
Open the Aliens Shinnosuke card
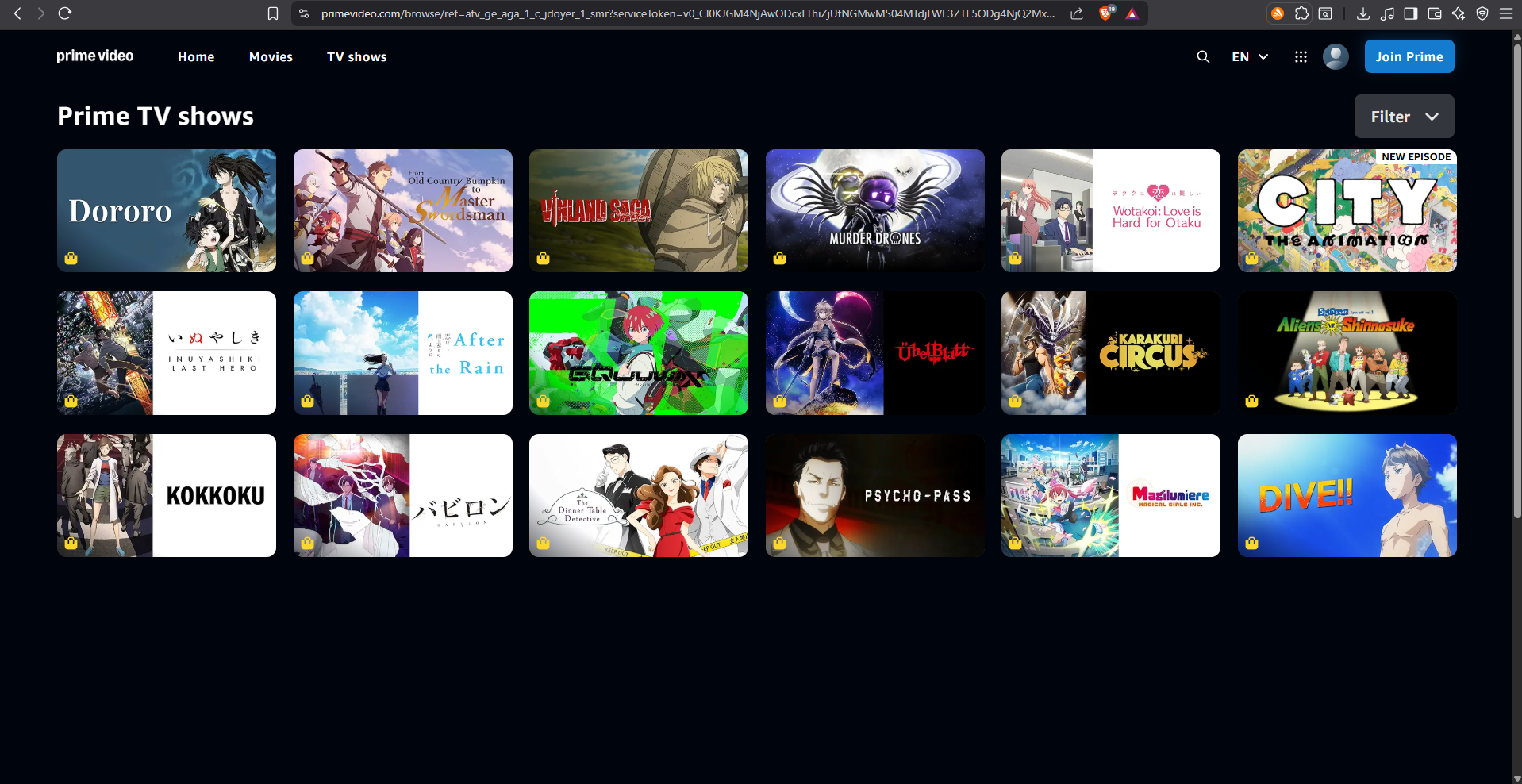[1347, 353]
